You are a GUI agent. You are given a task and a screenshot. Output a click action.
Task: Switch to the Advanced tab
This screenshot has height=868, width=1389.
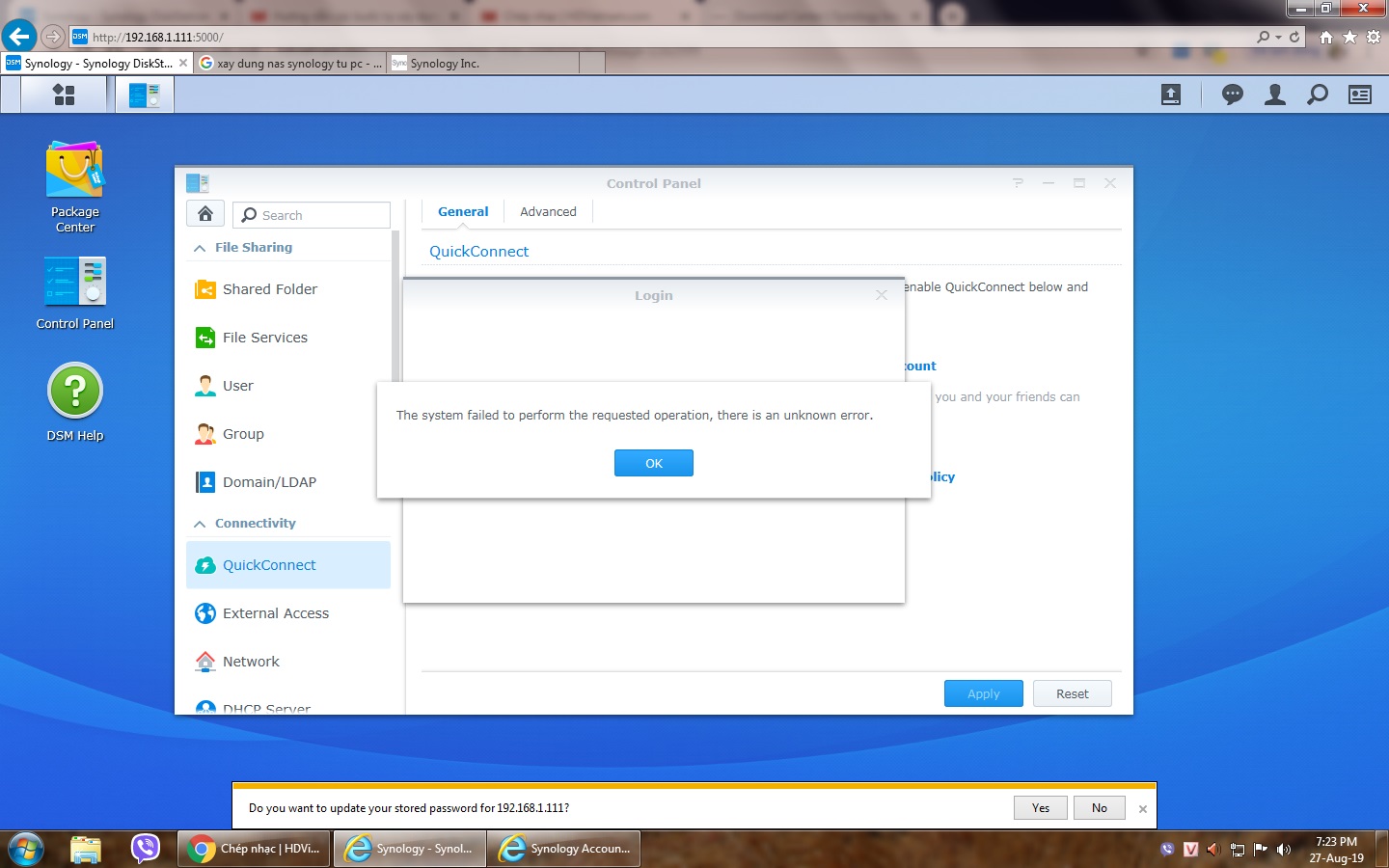point(548,212)
